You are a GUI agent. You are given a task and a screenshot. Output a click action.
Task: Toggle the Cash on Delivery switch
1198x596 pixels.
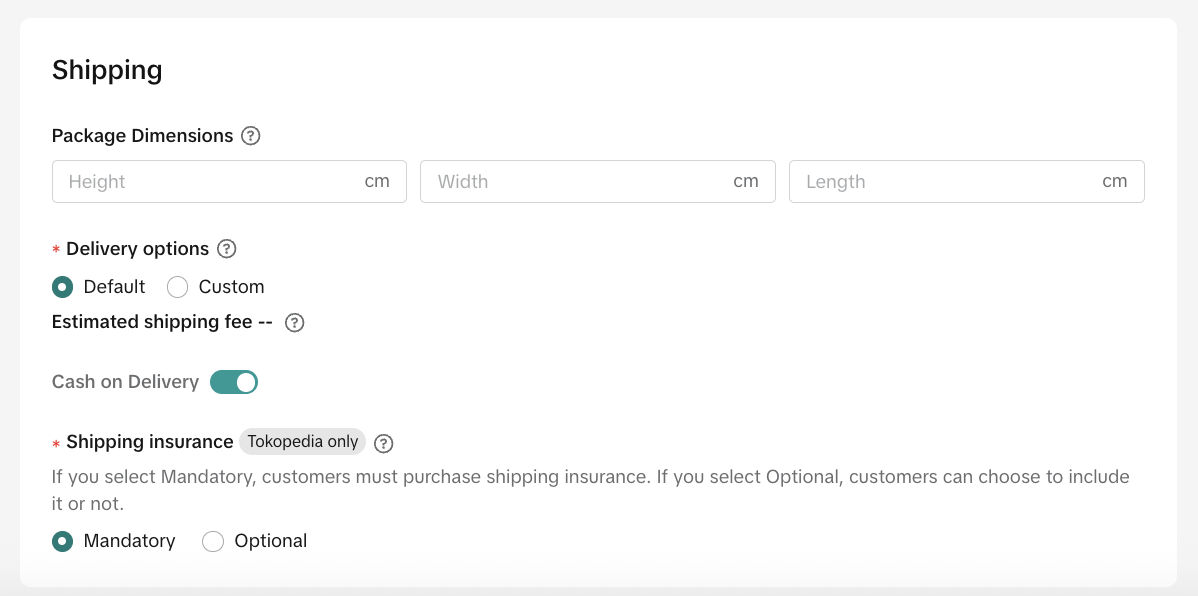[234, 382]
